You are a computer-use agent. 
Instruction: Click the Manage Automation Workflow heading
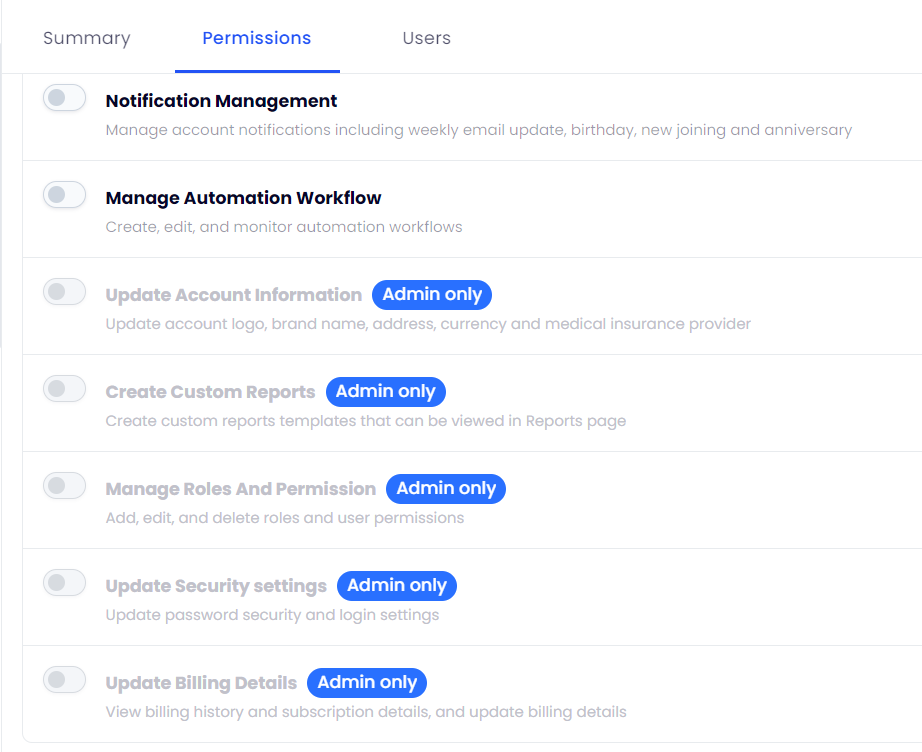click(243, 198)
